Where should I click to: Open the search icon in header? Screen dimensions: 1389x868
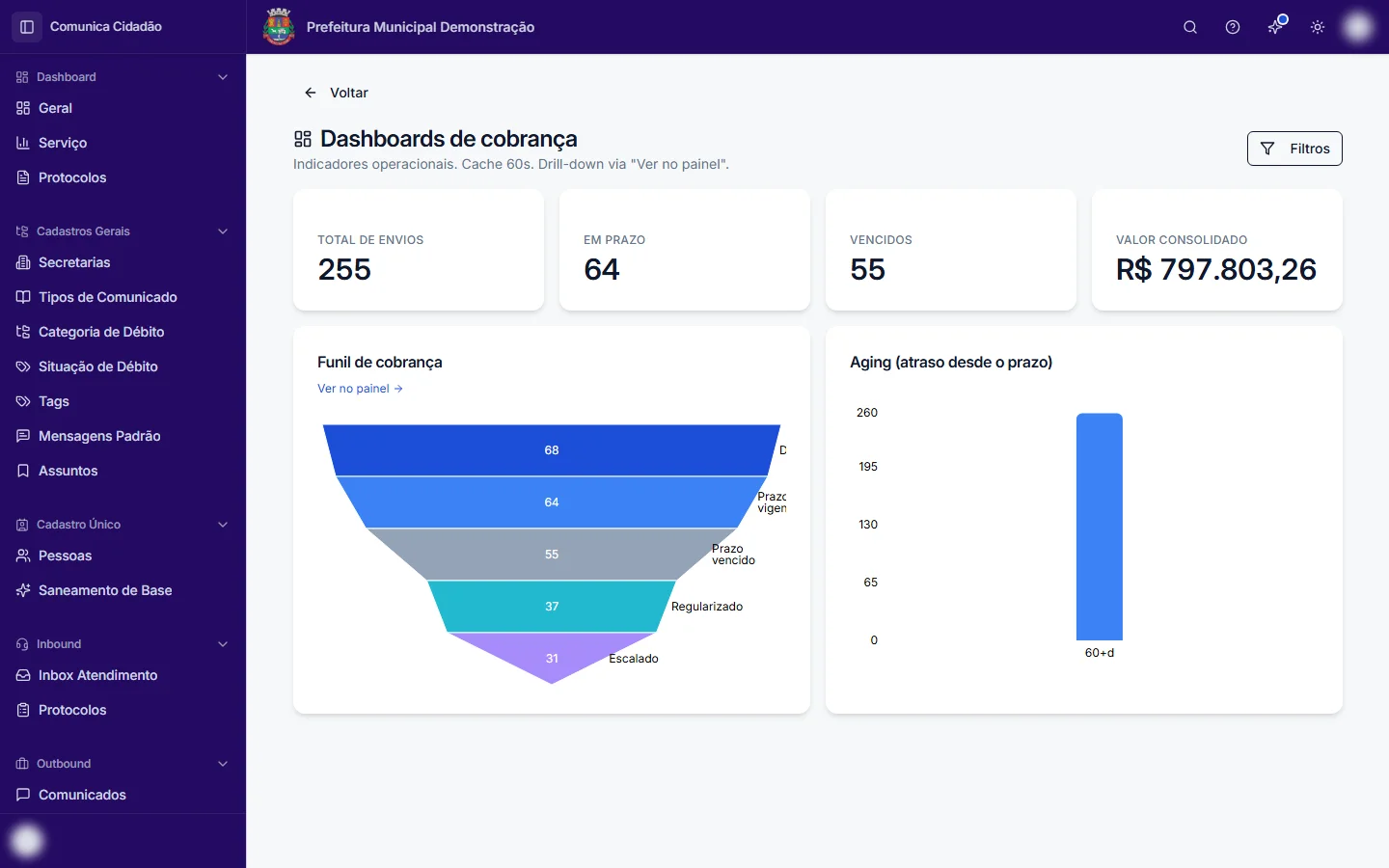tap(1190, 27)
